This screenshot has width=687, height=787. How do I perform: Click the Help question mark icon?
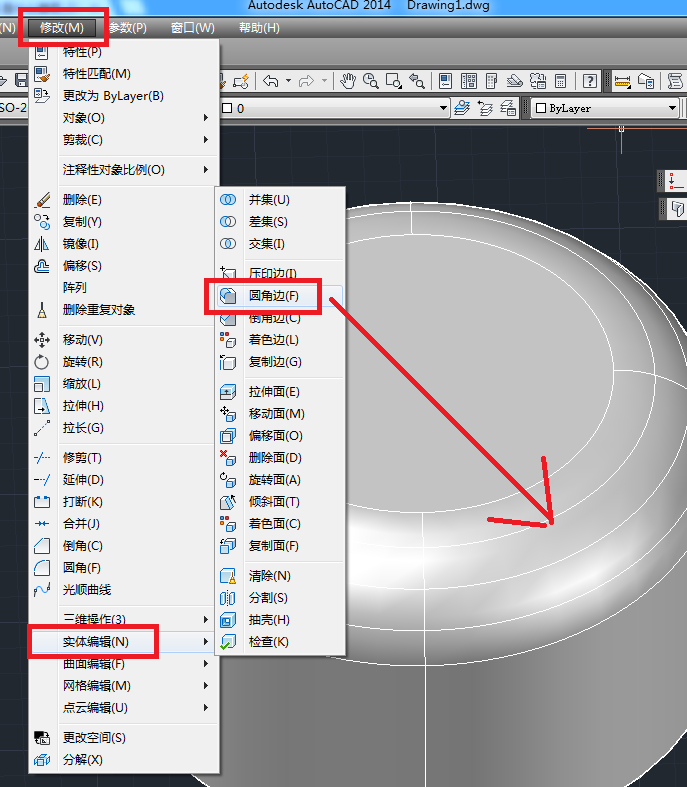click(x=590, y=81)
